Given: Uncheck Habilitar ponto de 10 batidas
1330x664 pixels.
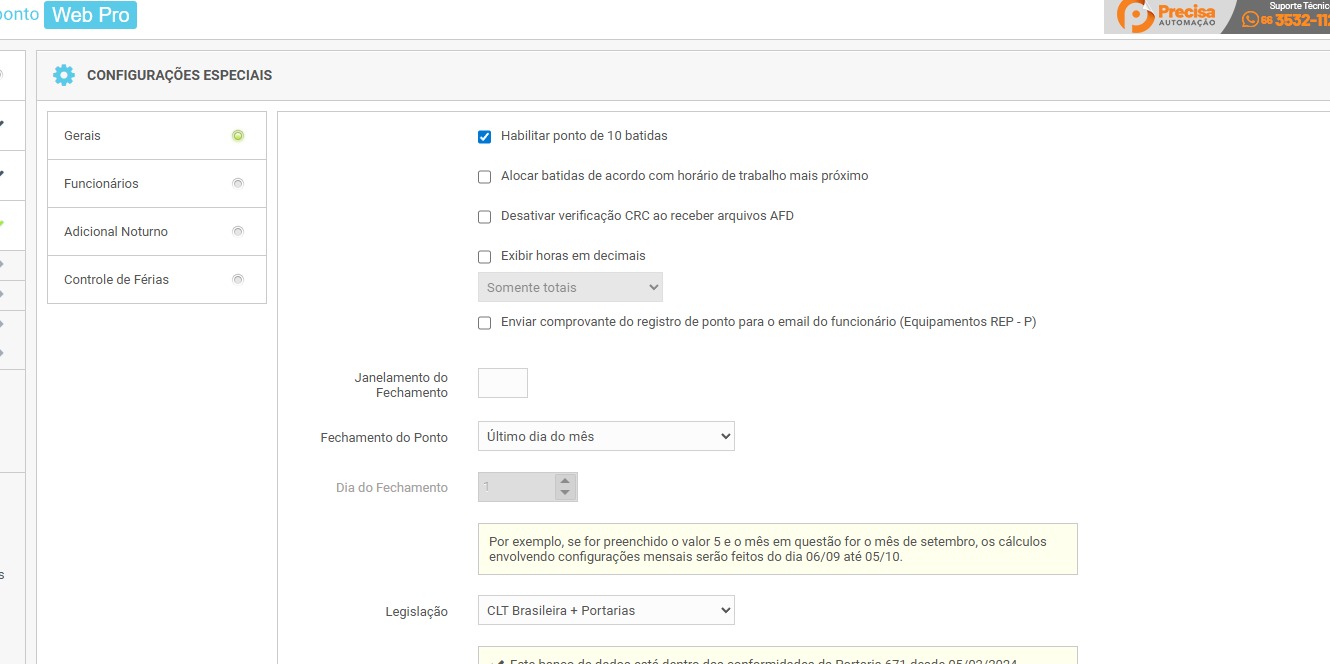Looking at the screenshot, I should [485, 137].
